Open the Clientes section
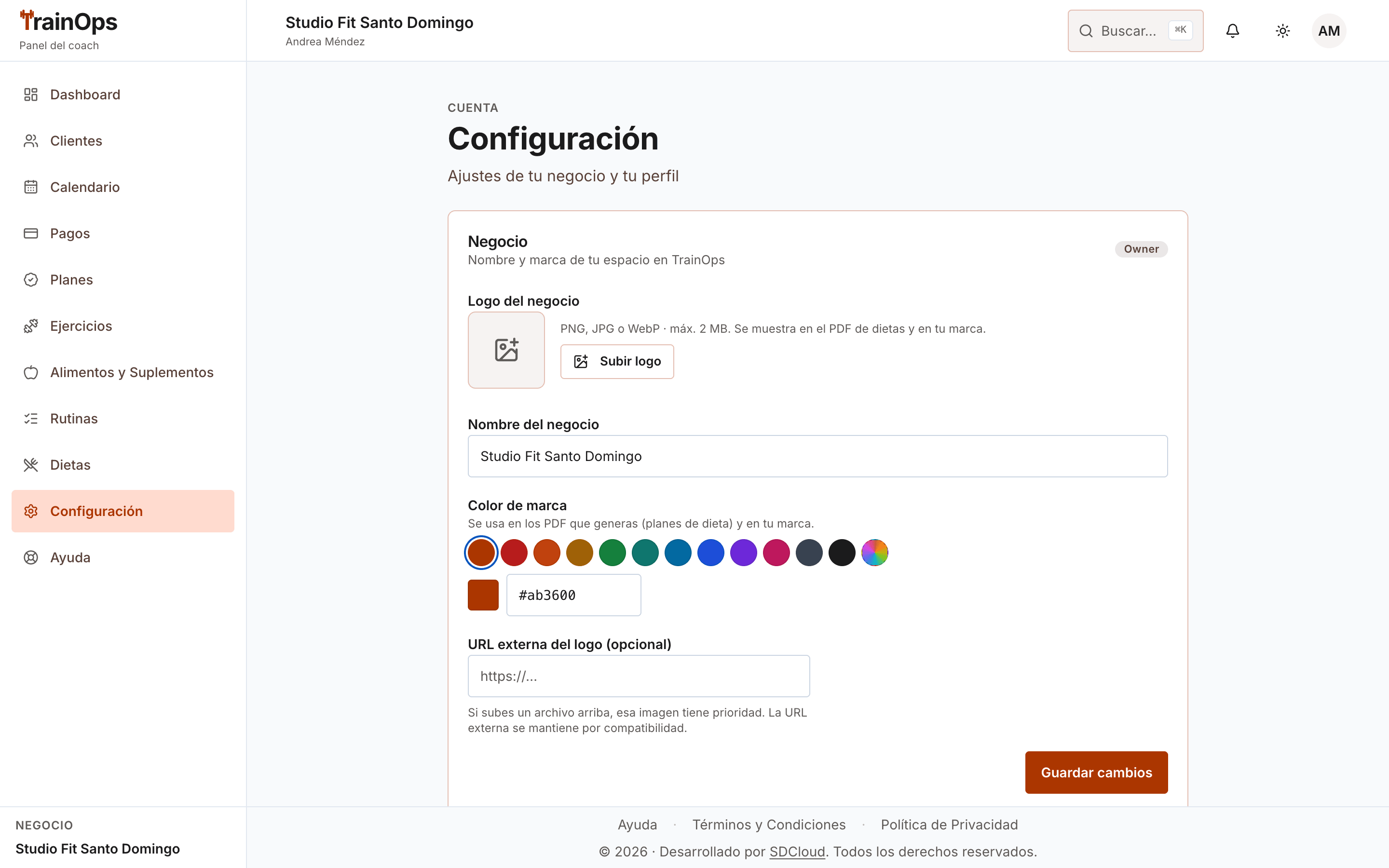1389x868 pixels. [123, 141]
